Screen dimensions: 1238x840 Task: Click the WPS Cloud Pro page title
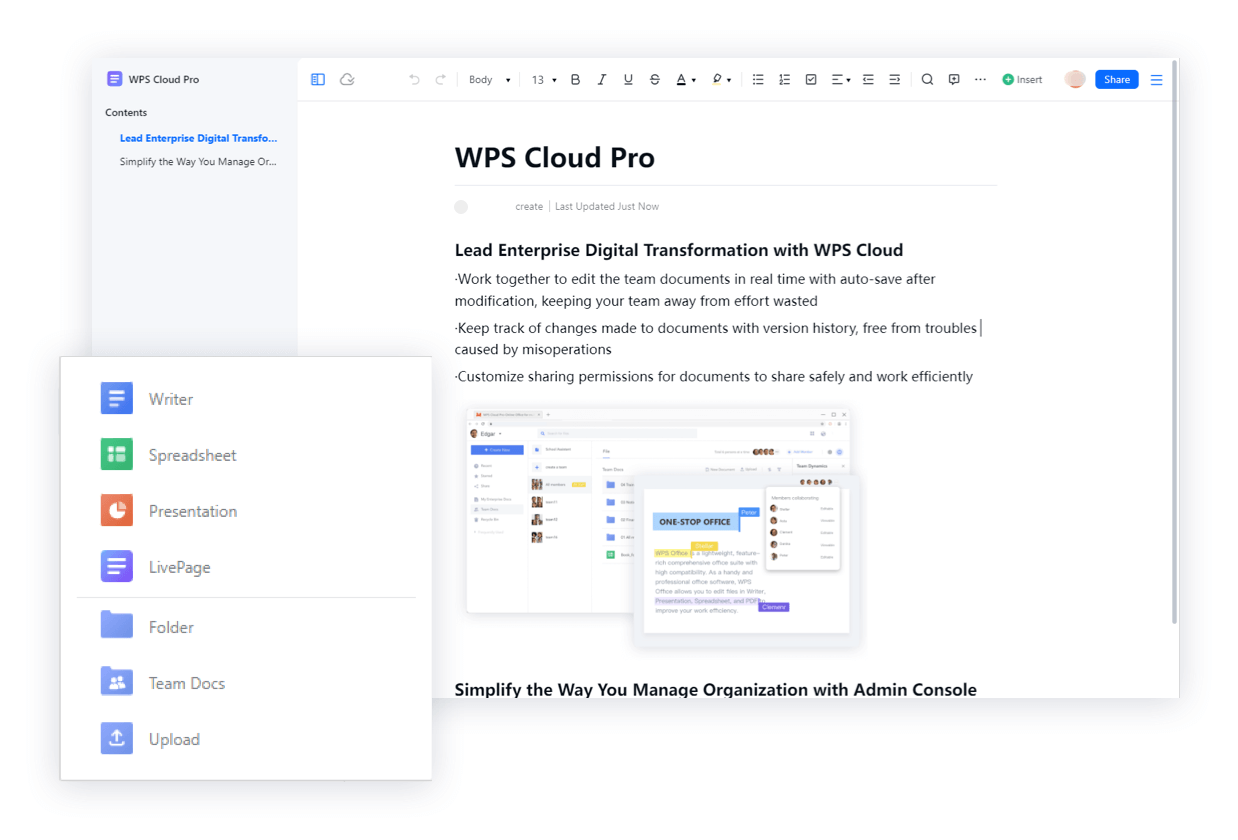(555, 158)
